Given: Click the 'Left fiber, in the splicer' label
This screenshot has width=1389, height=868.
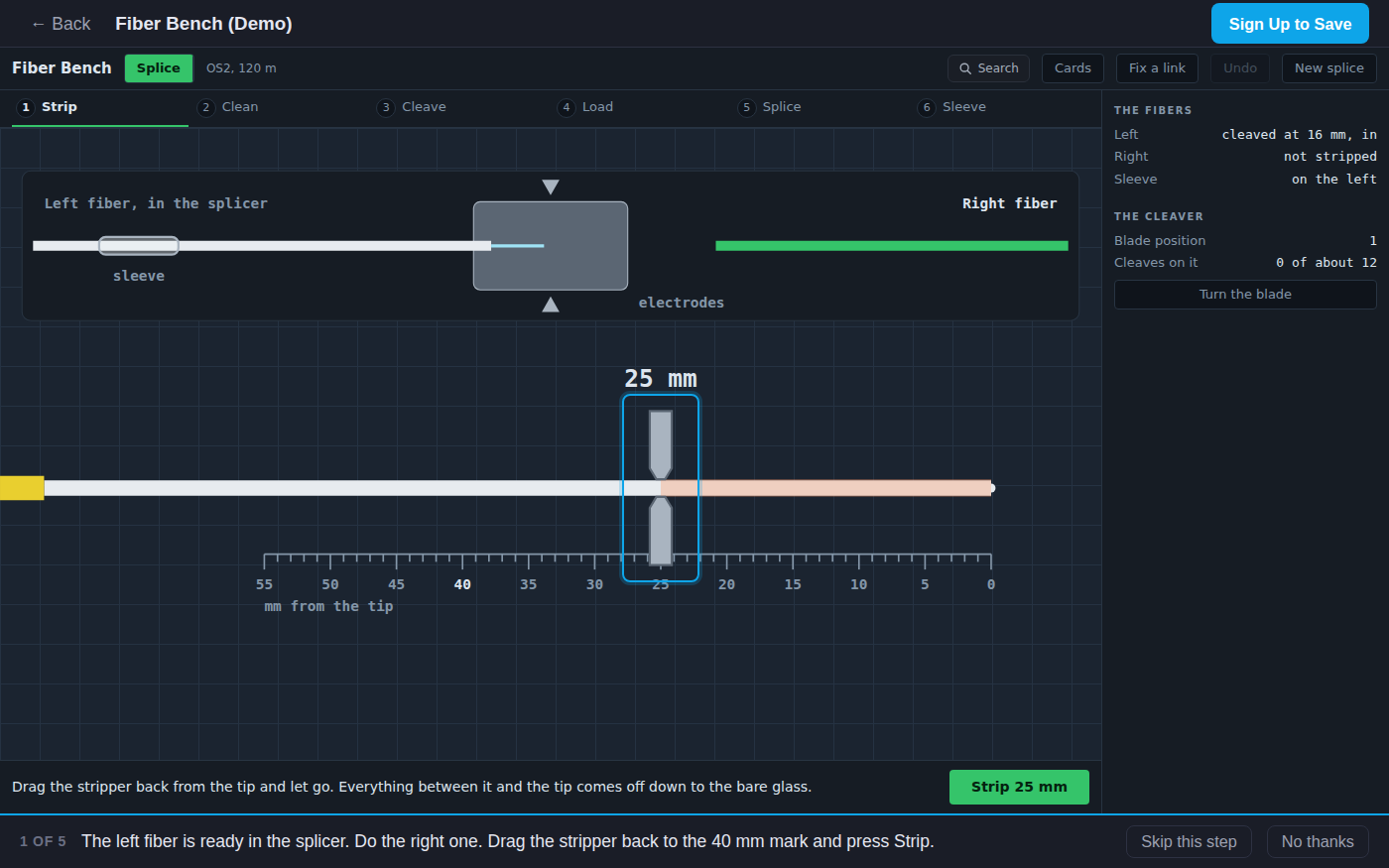Looking at the screenshot, I should point(156,203).
